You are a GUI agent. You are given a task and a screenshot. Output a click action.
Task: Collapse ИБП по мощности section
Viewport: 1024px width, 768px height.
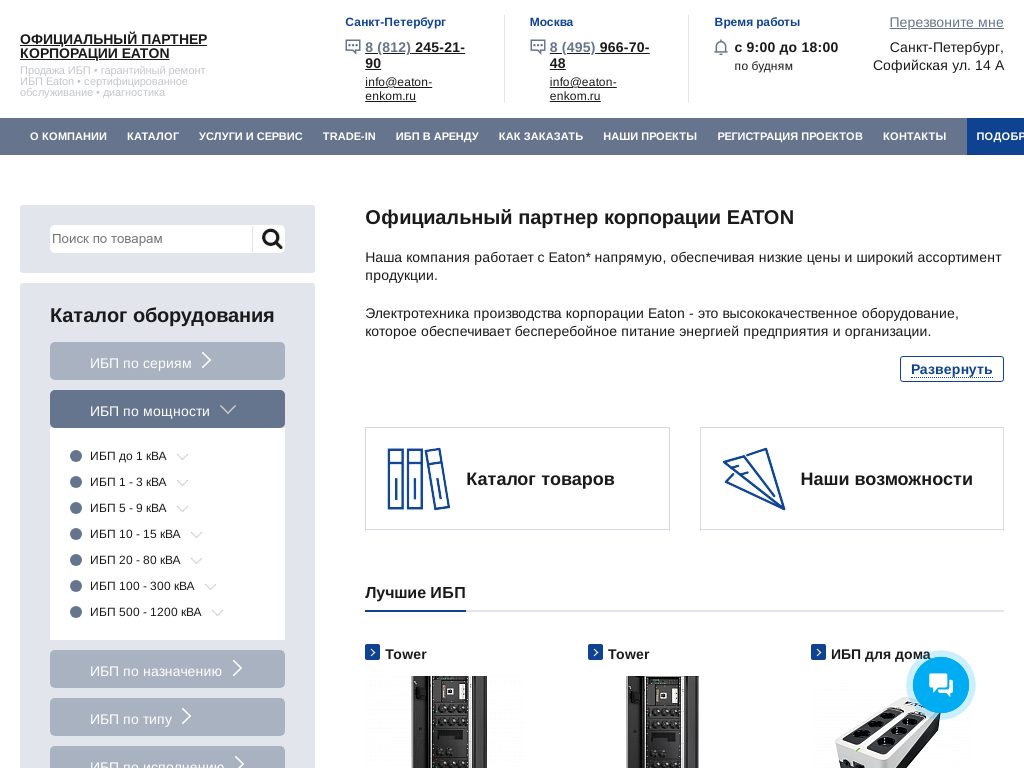[x=167, y=409]
